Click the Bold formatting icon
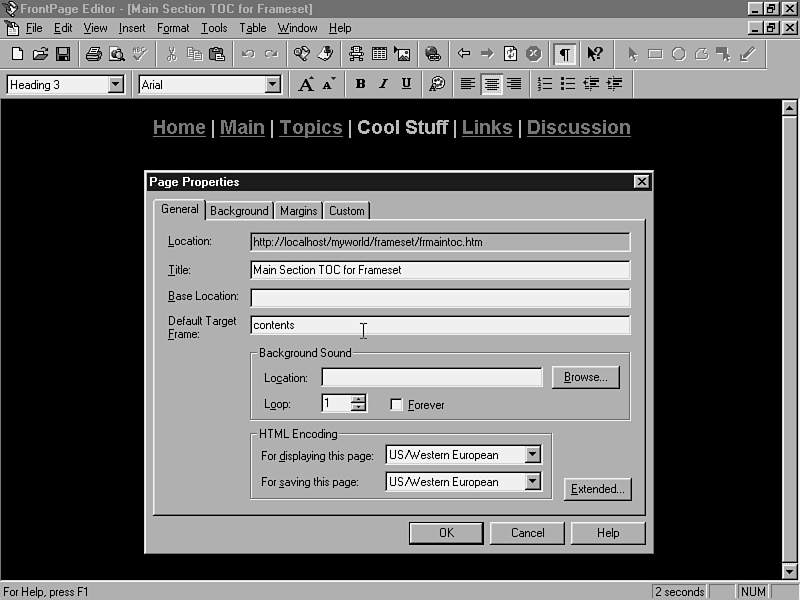 point(360,85)
